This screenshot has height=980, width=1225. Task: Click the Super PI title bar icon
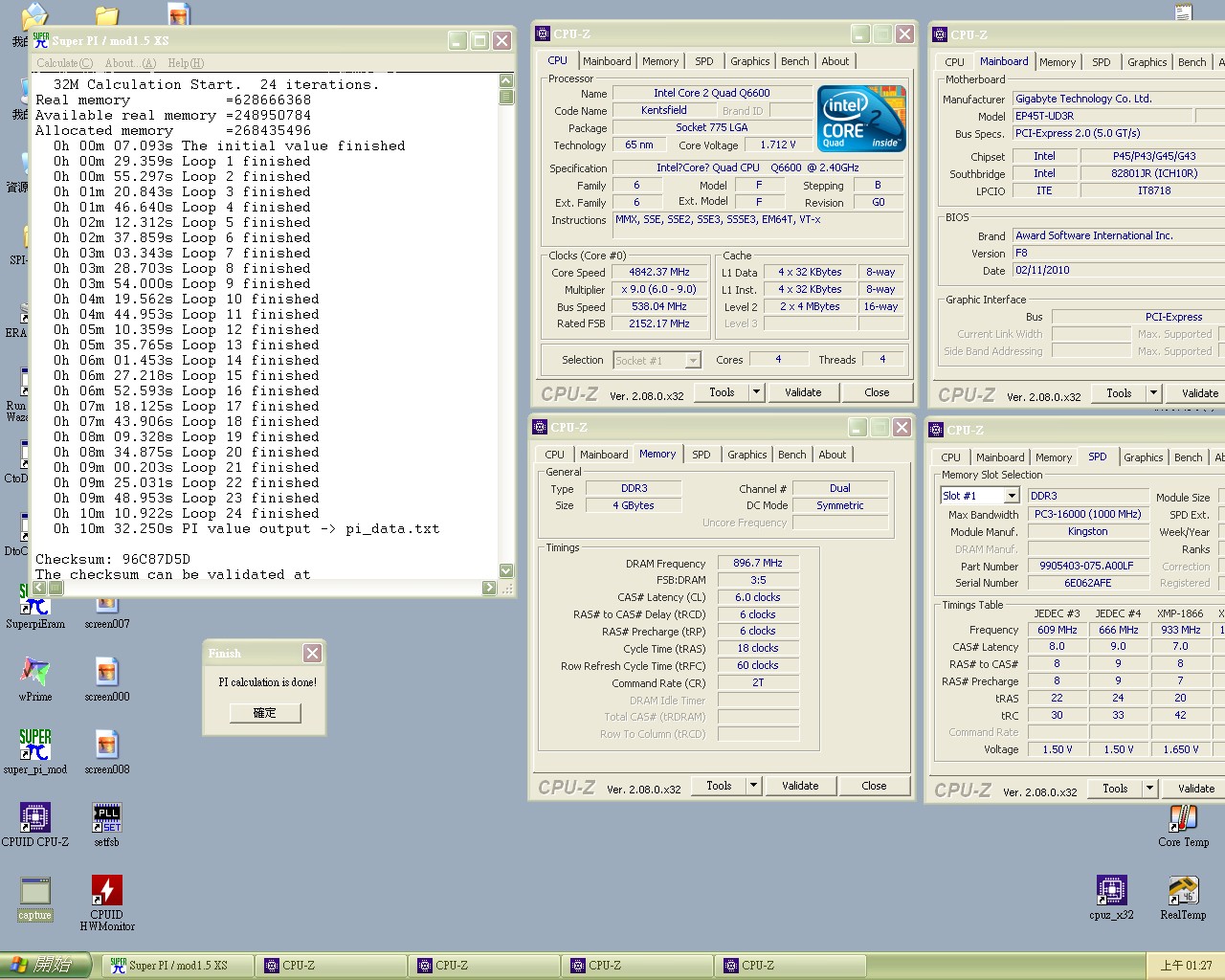tap(41, 40)
